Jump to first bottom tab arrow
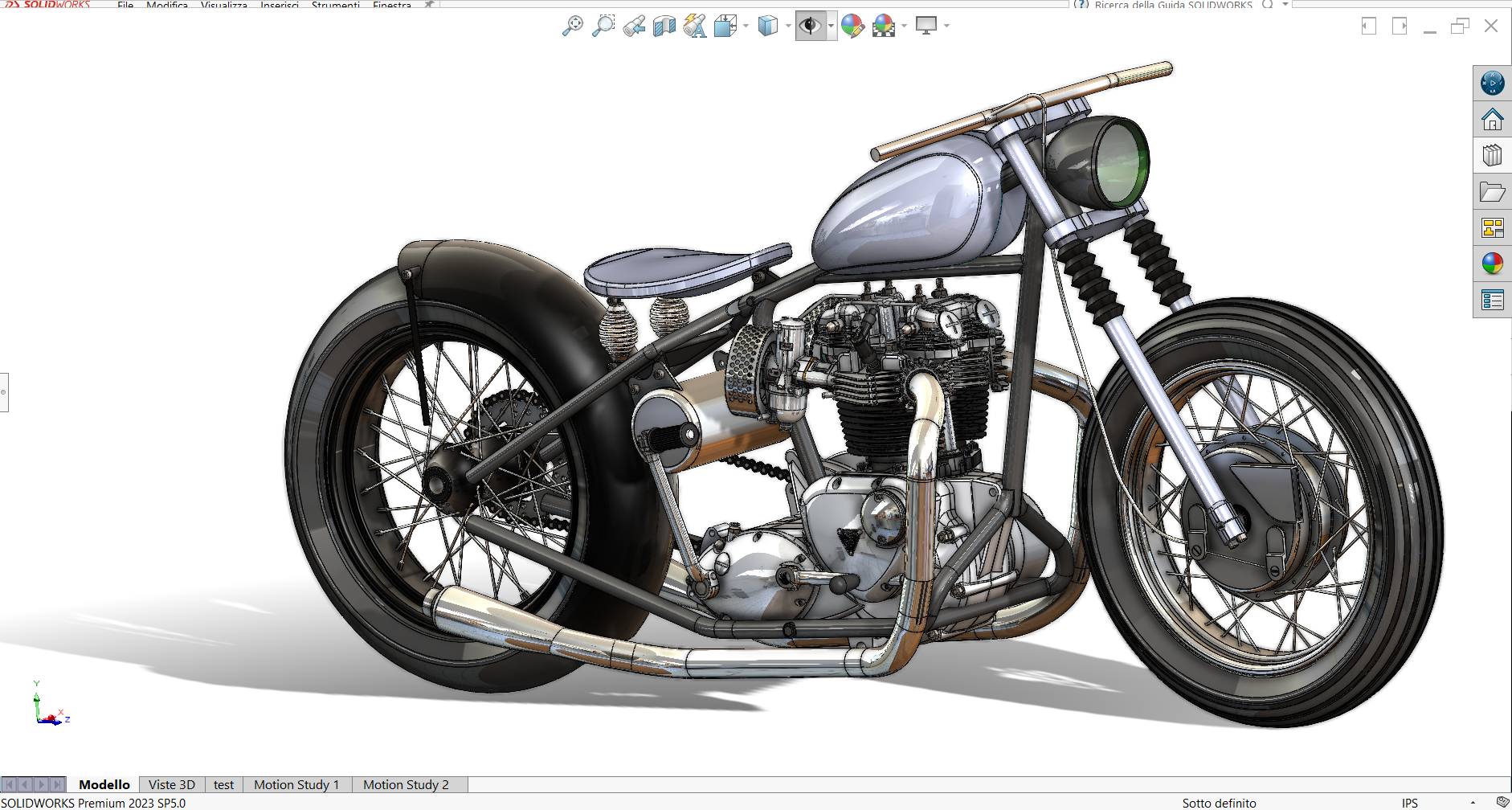This screenshot has width=1512, height=810. [9, 785]
